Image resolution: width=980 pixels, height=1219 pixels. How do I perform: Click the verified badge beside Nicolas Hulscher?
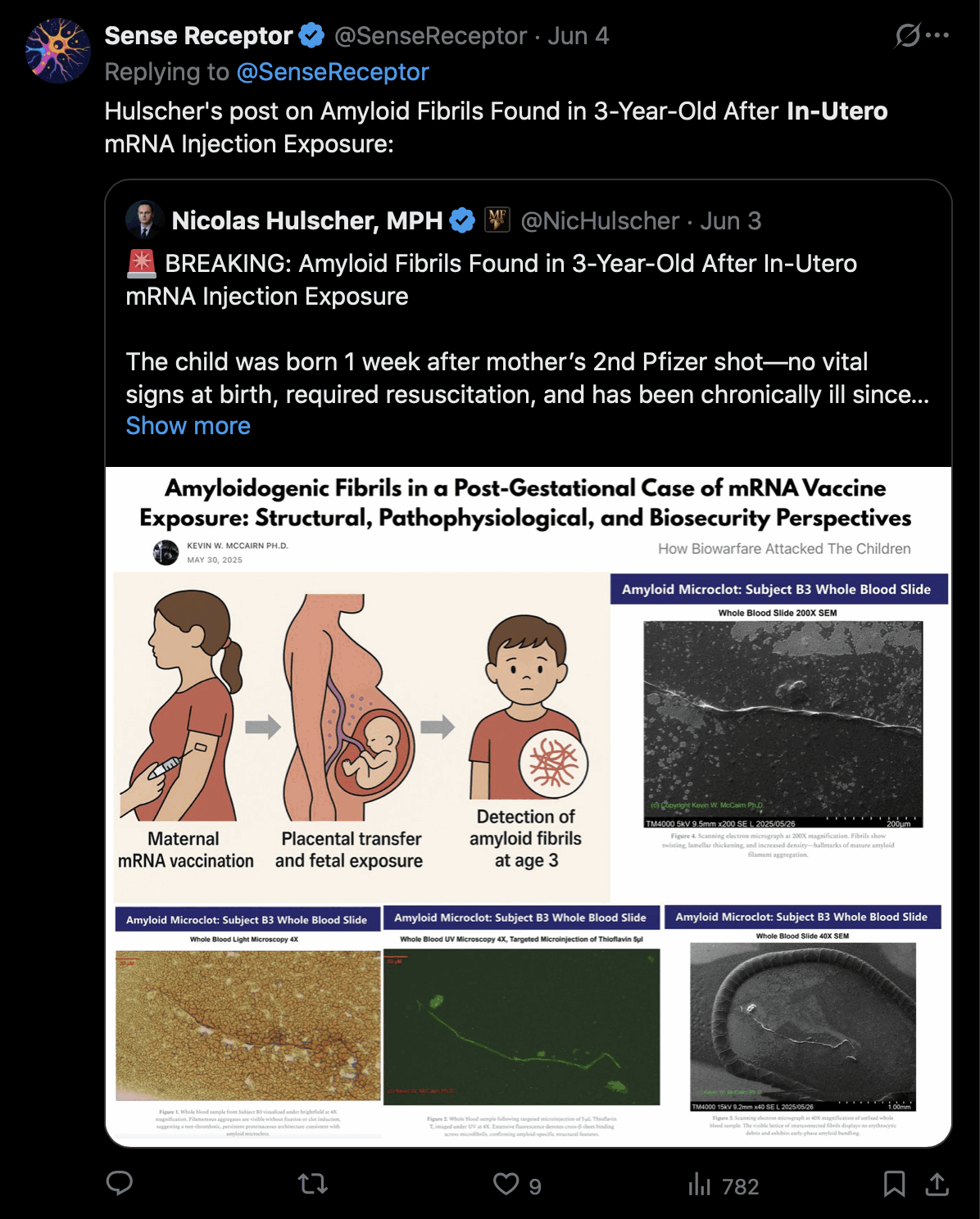click(462, 220)
